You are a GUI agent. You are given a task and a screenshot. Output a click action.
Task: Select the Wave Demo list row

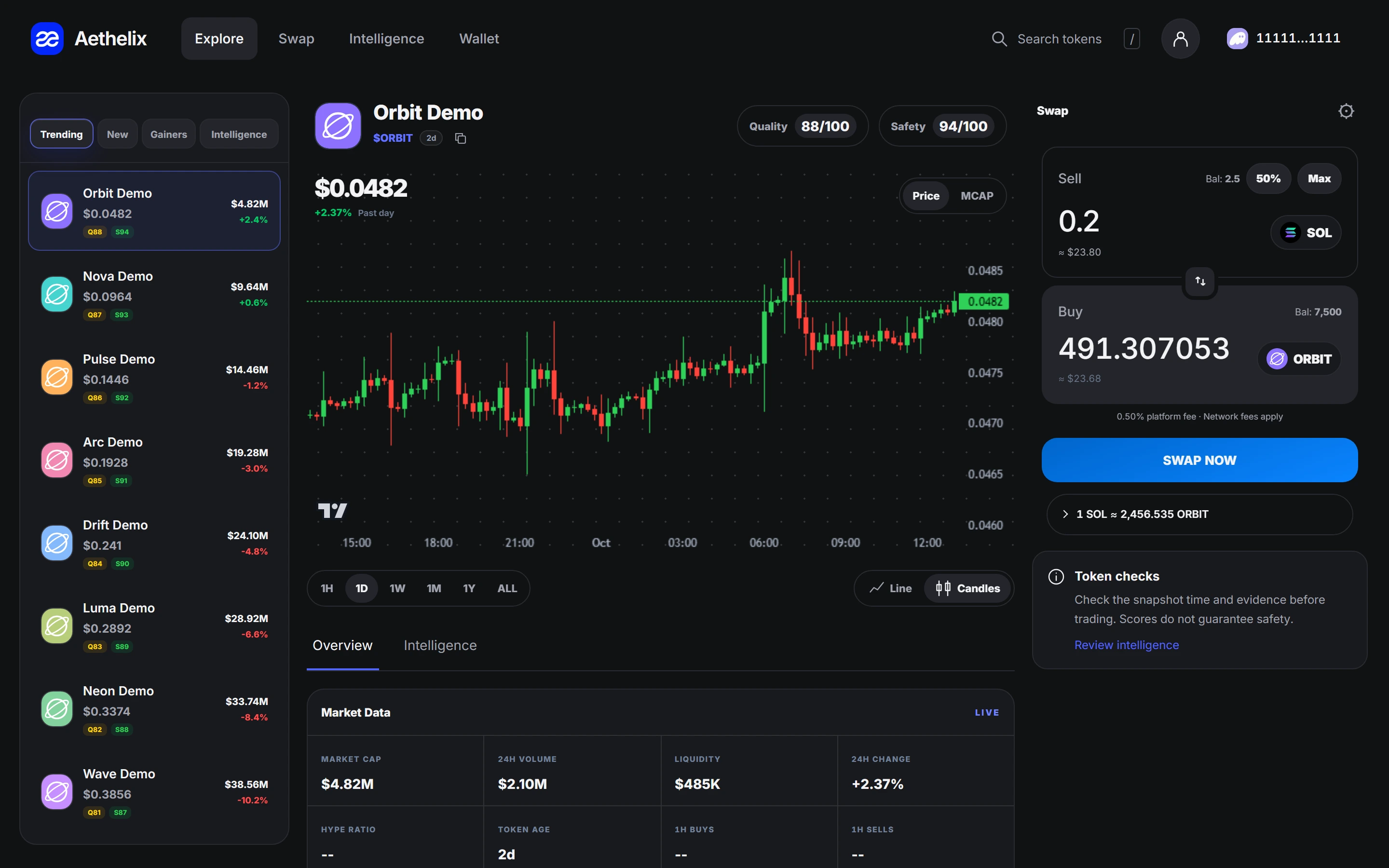tap(154, 792)
